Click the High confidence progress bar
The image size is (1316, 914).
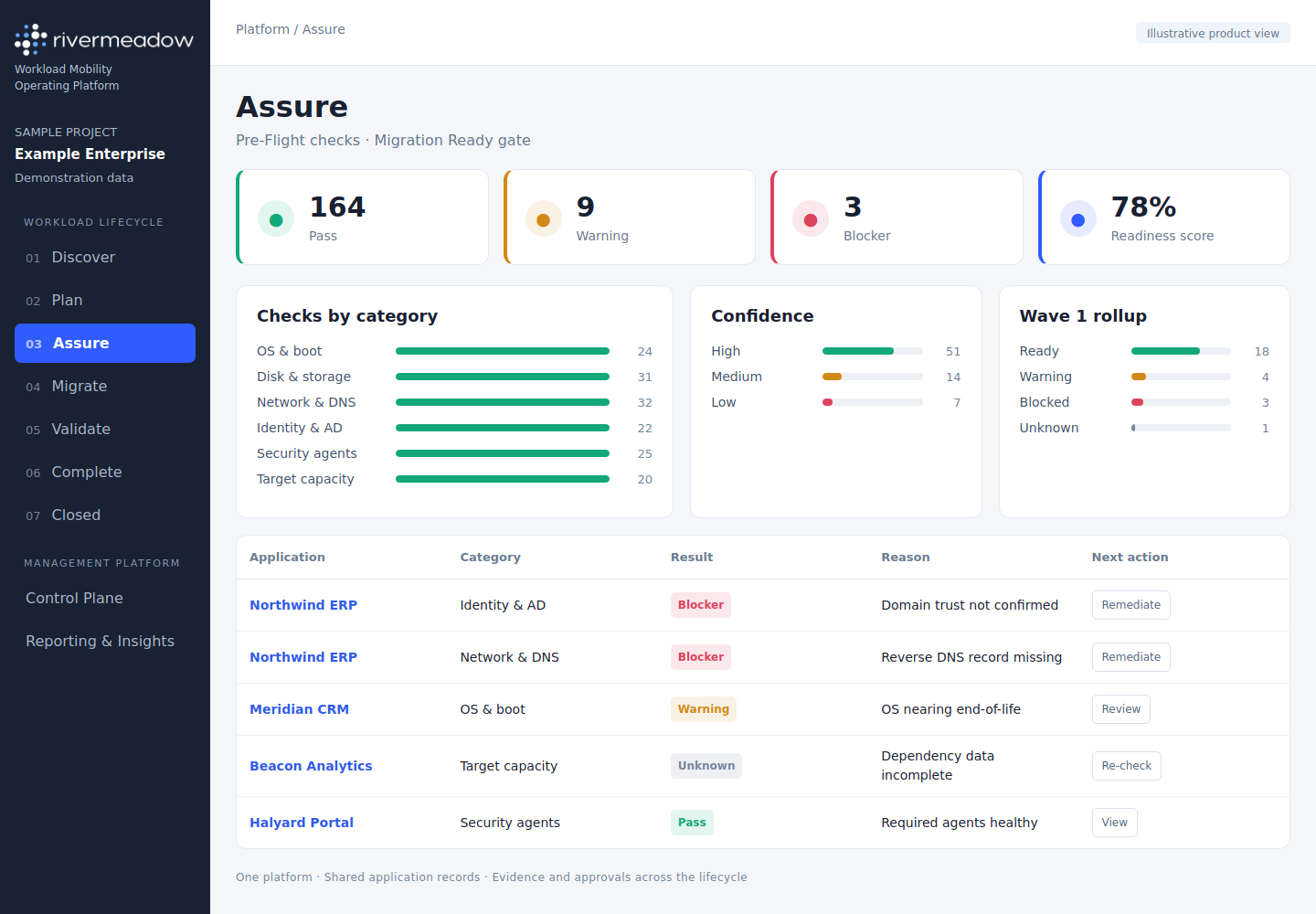point(873,351)
